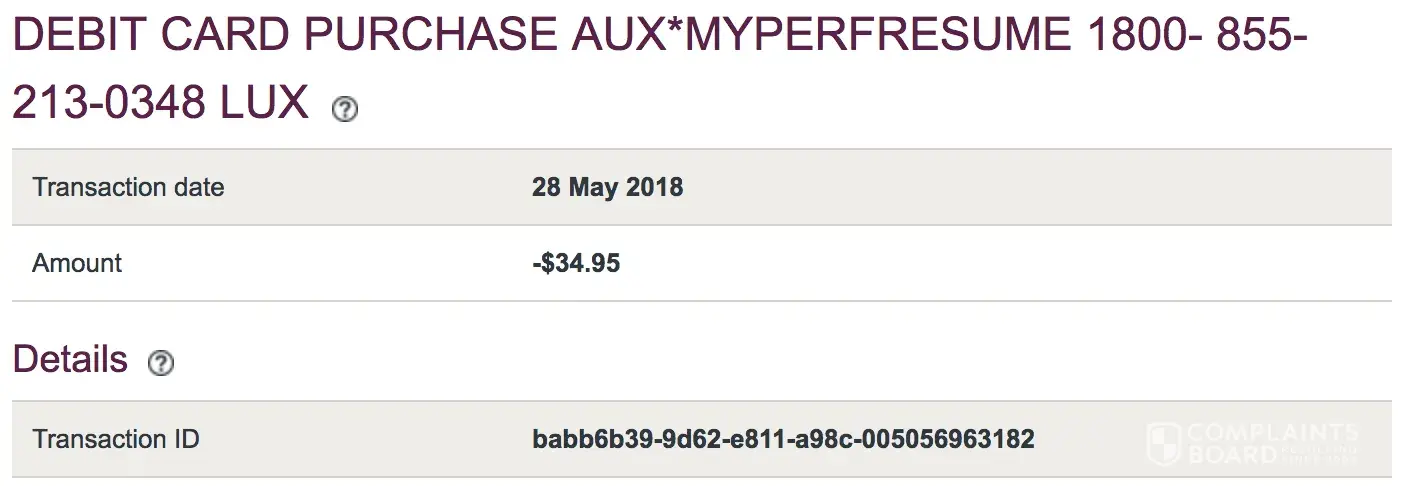Click the Complaints Board watermark text
This screenshot has width=1408, height=486.
click(x=1268, y=442)
